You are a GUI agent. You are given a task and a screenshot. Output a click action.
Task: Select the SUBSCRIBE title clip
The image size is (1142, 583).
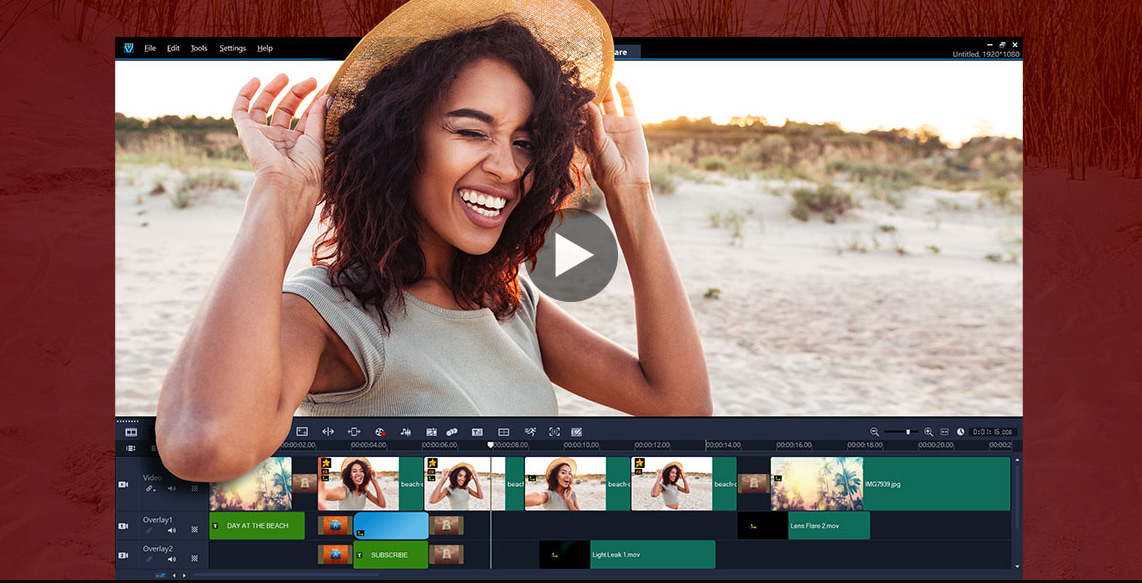pos(390,555)
